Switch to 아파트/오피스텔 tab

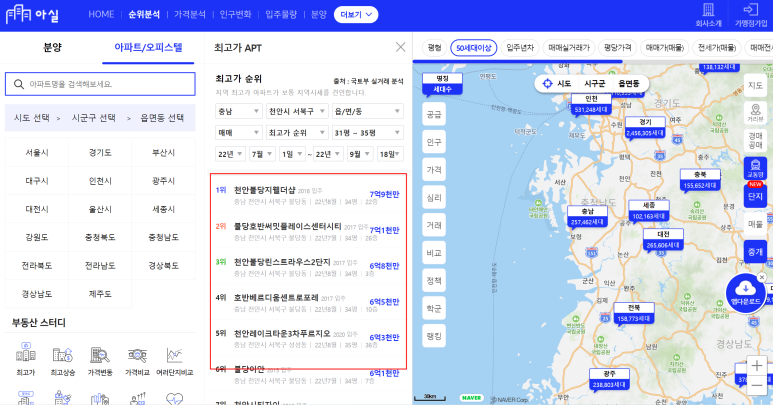point(148,47)
